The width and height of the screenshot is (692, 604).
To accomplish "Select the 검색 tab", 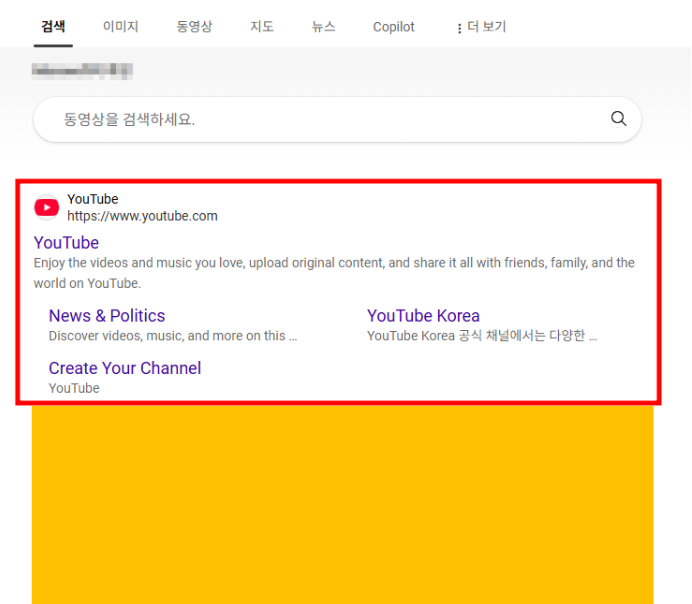I will tap(53, 27).
